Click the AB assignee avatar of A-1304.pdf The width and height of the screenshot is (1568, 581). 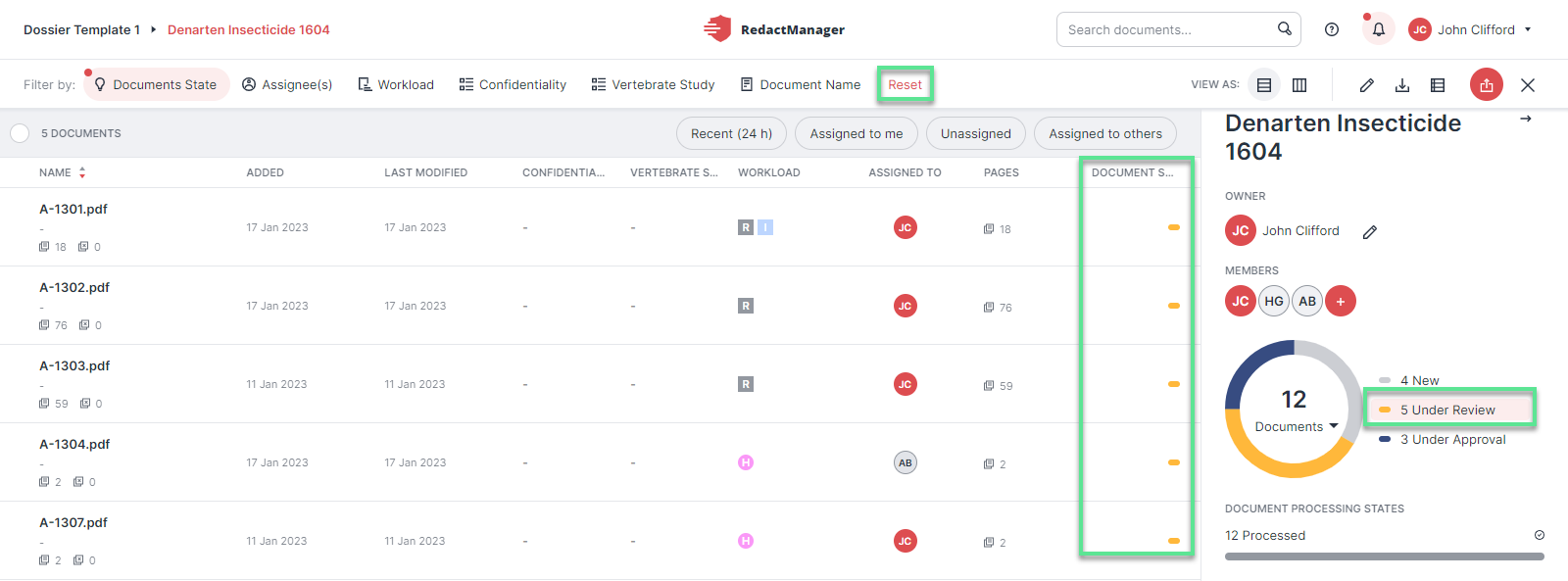click(906, 462)
